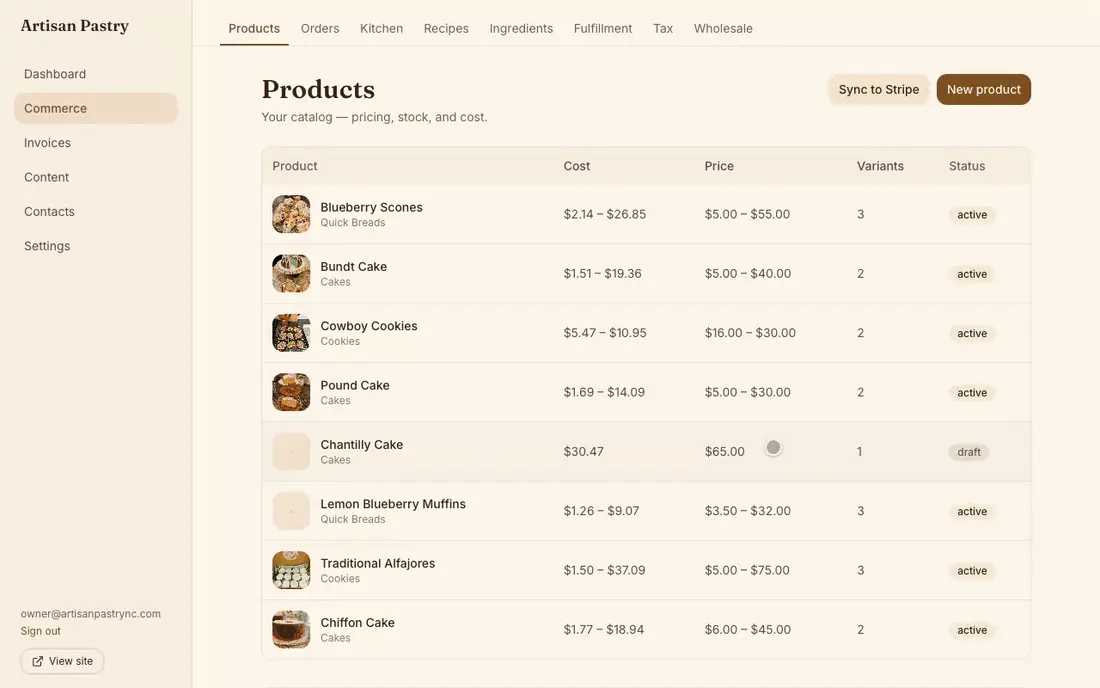Screen dimensions: 1100x688
Task: Click the Sign out link
Action: tap(41, 631)
